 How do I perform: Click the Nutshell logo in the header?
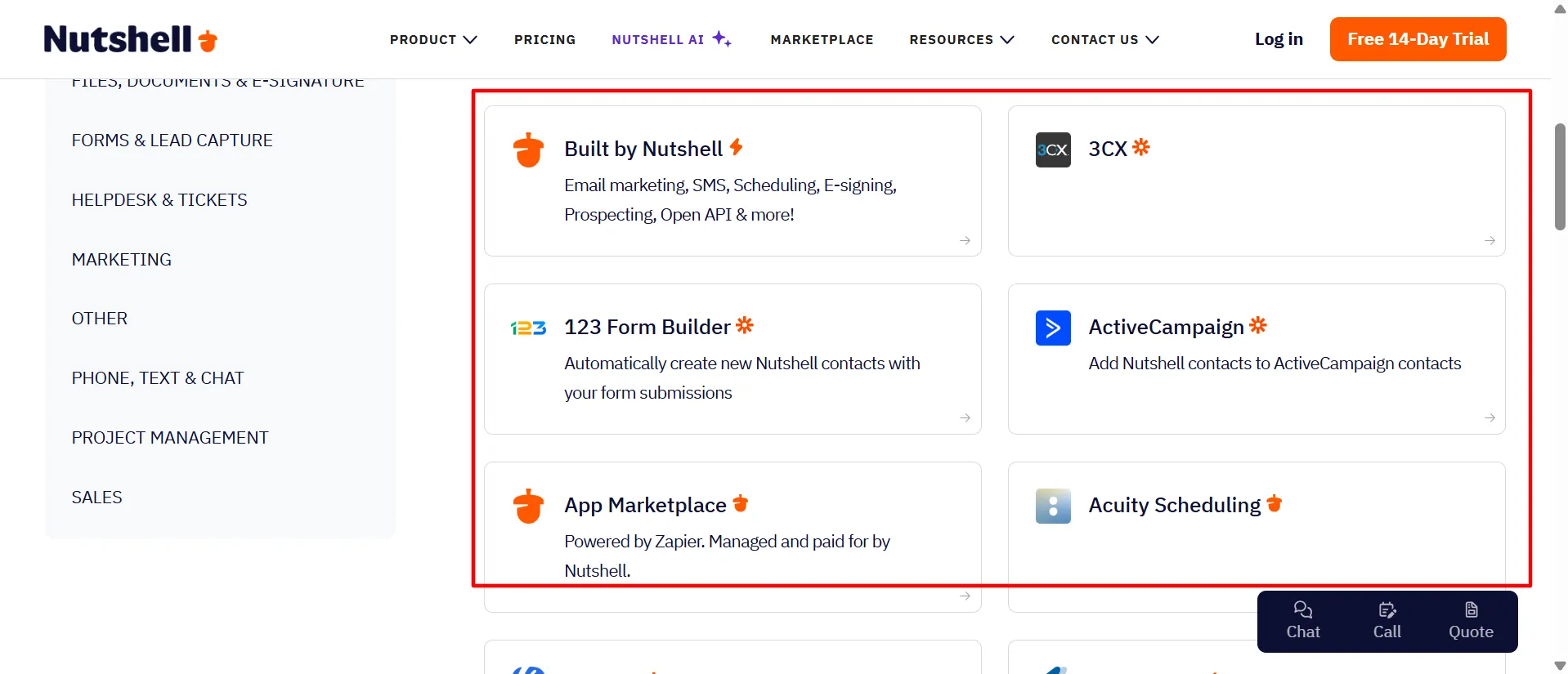(x=131, y=39)
